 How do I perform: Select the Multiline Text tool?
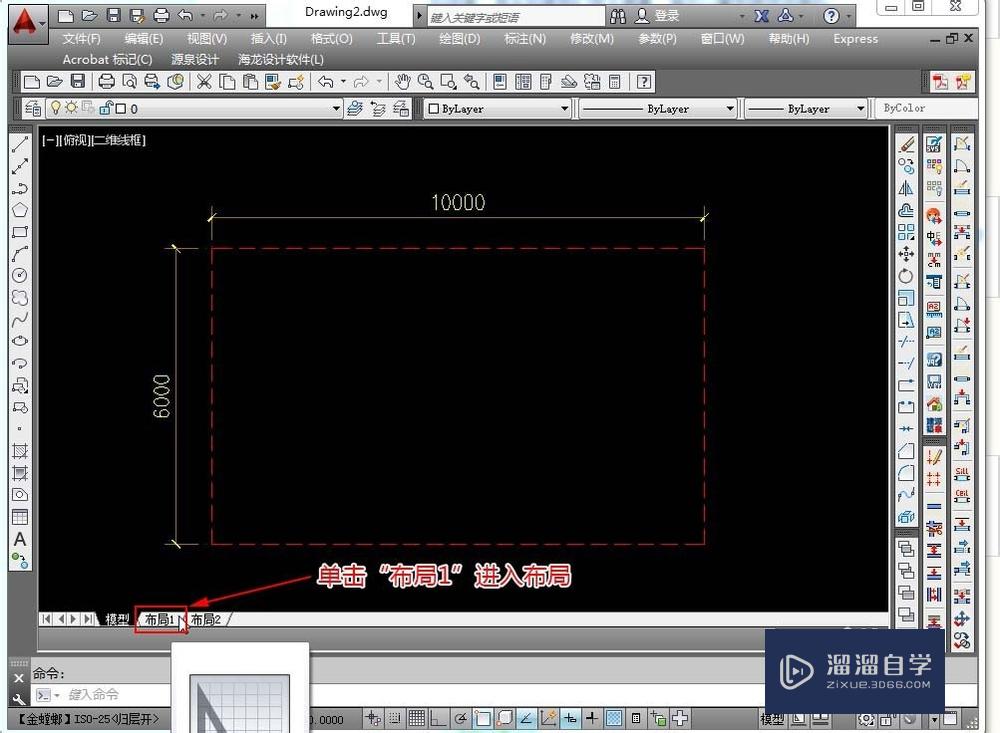point(20,540)
